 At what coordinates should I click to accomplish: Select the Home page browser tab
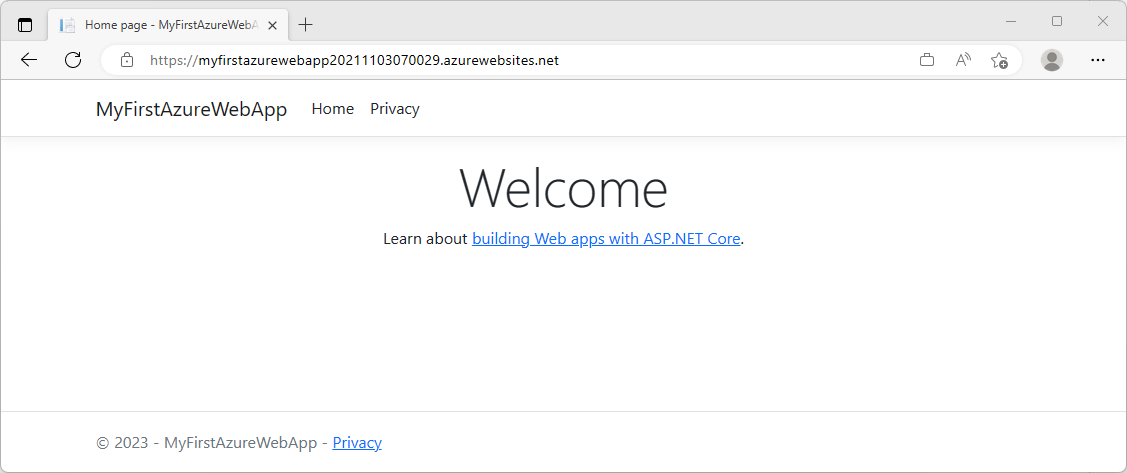[x=160, y=24]
